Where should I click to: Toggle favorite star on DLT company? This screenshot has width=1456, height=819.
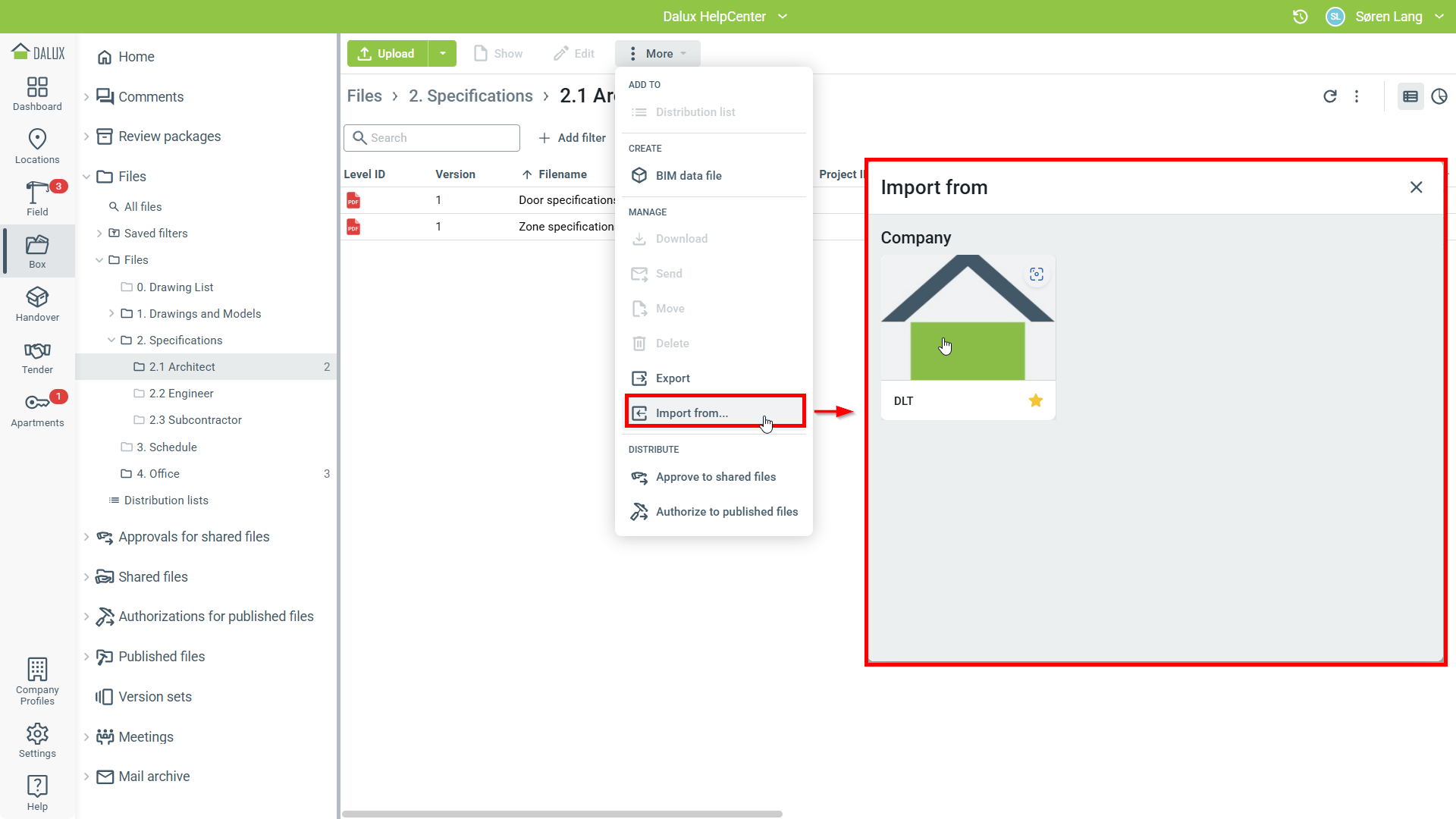[1036, 400]
